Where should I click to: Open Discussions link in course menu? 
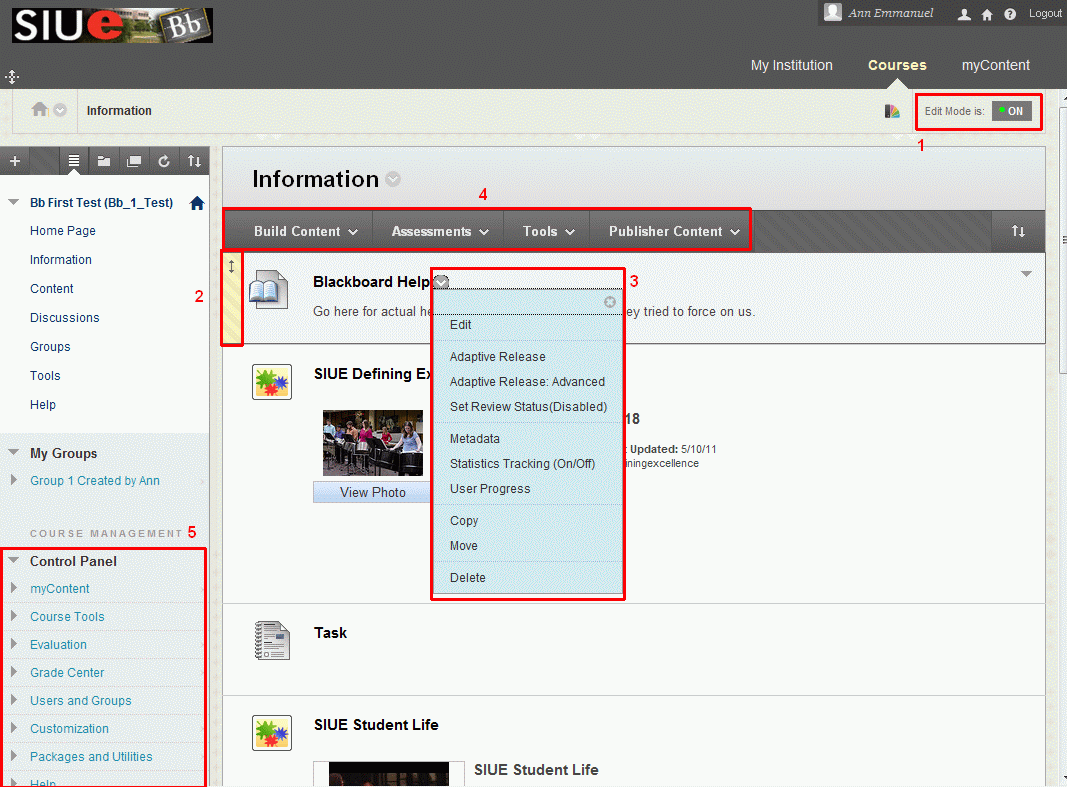click(x=65, y=318)
